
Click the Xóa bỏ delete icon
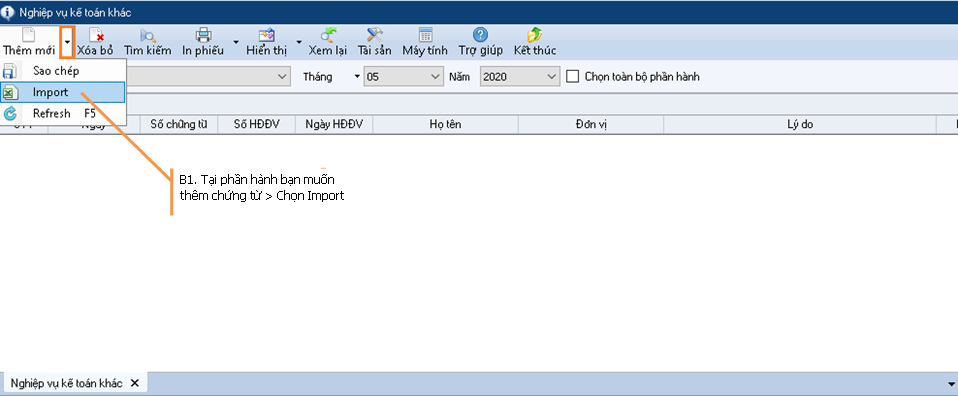tap(96, 35)
